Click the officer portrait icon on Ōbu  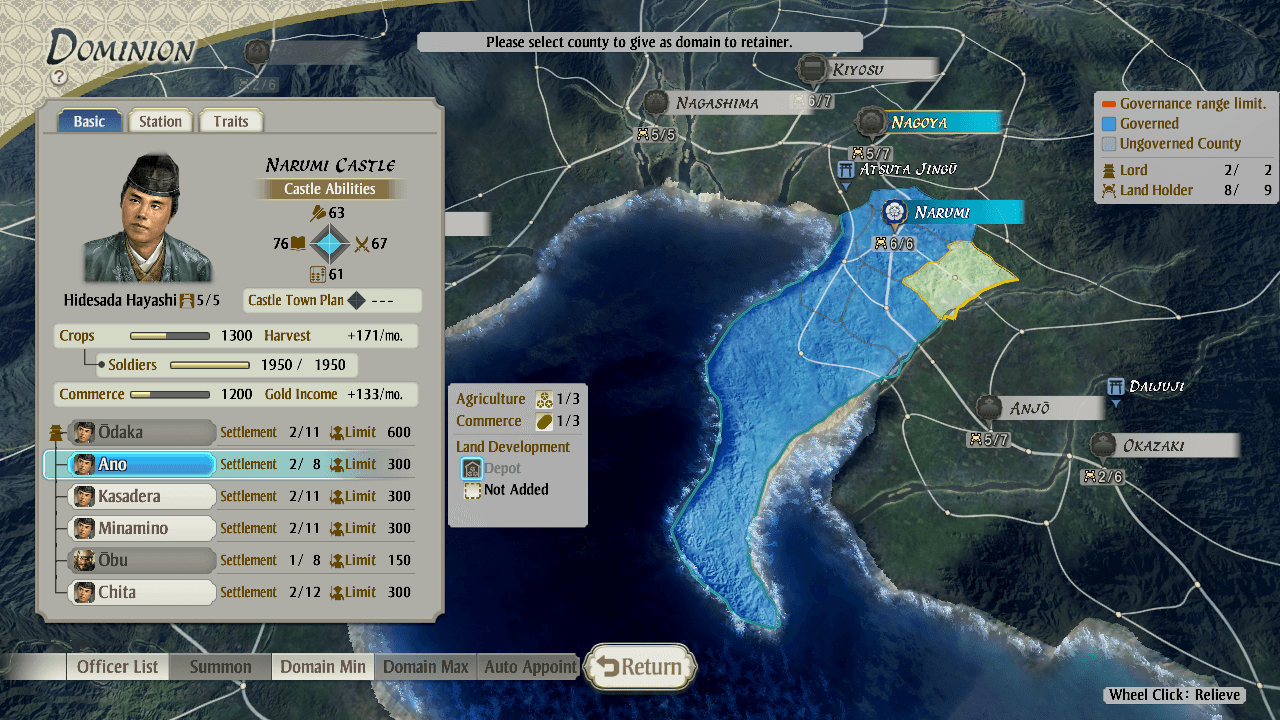[x=84, y=560]
